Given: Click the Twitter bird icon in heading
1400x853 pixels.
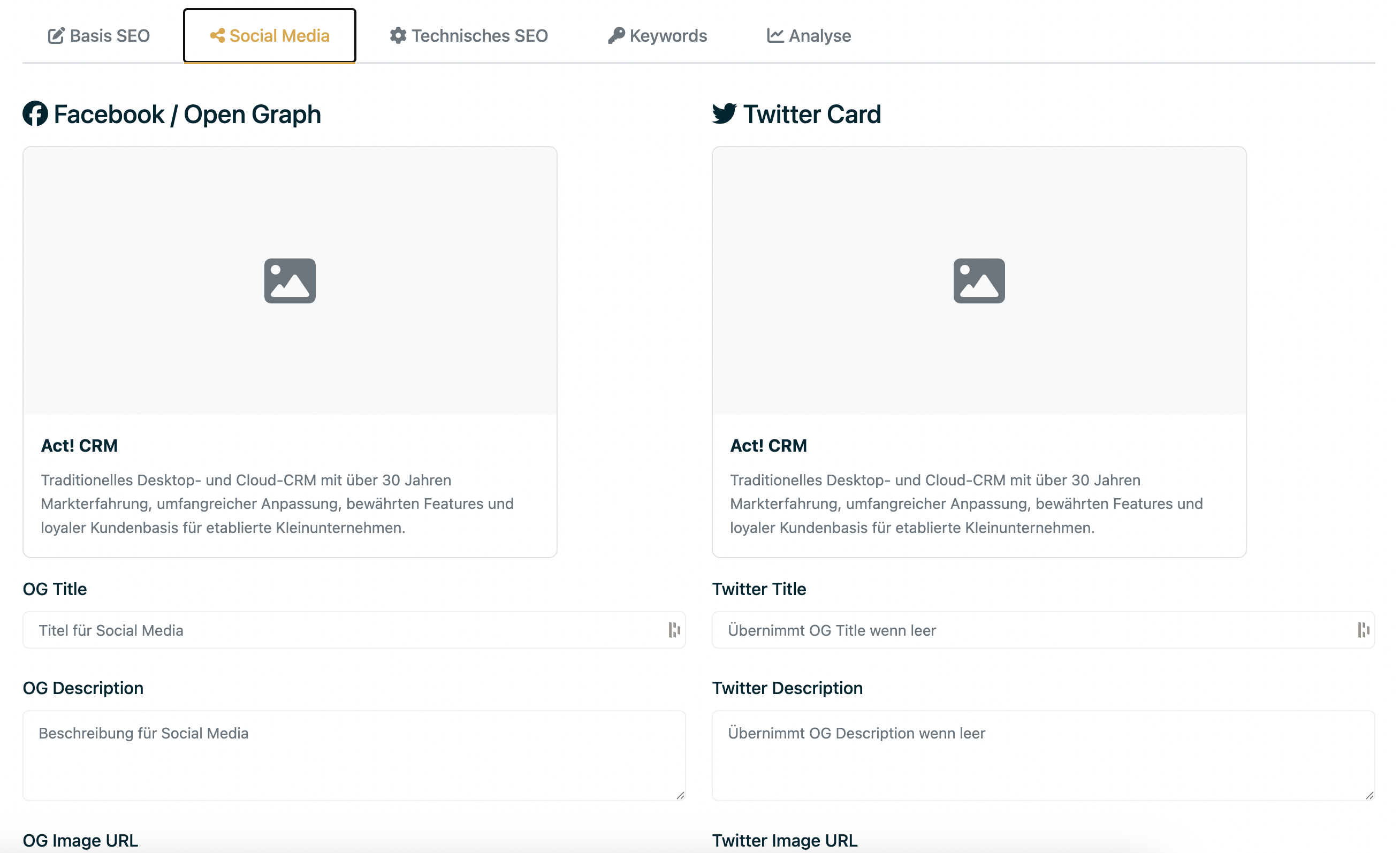Looking at the screenshot, I should coord(724,113).
